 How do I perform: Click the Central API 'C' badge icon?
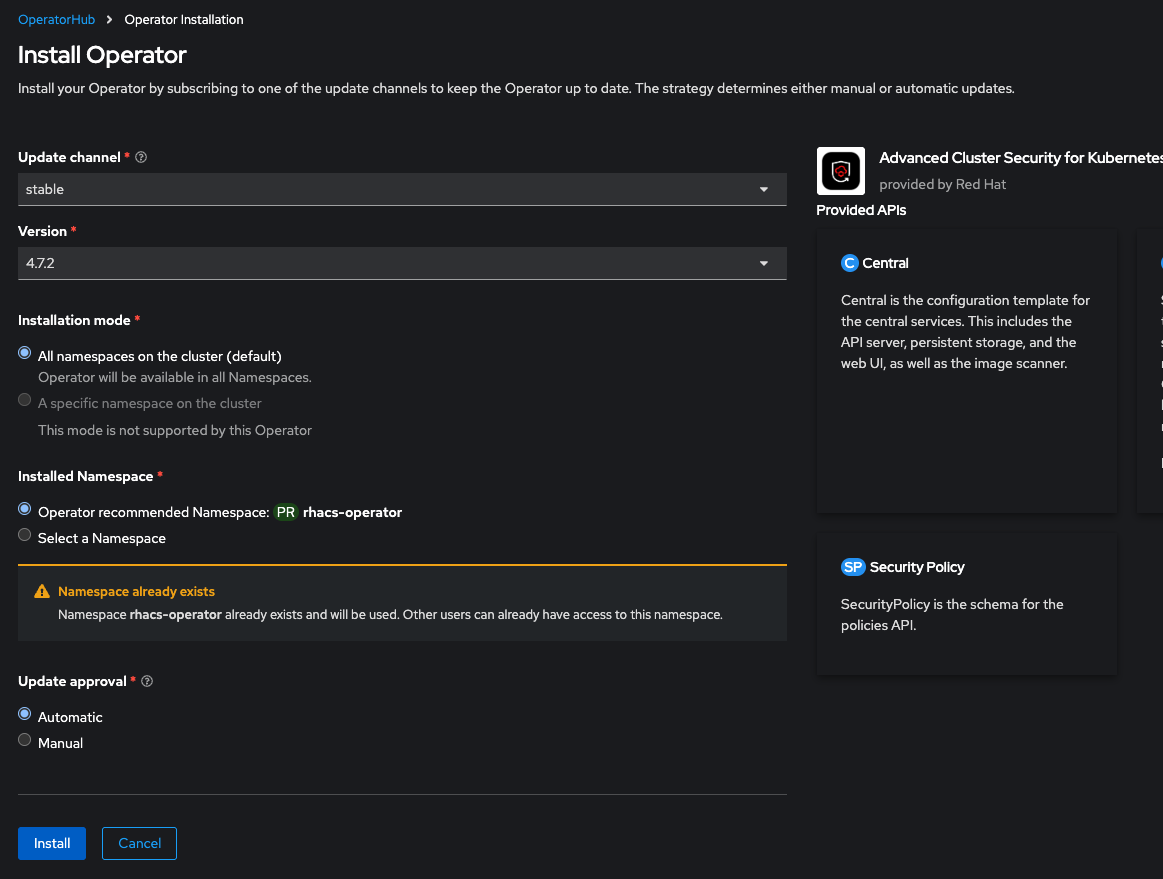coord(849,263)
